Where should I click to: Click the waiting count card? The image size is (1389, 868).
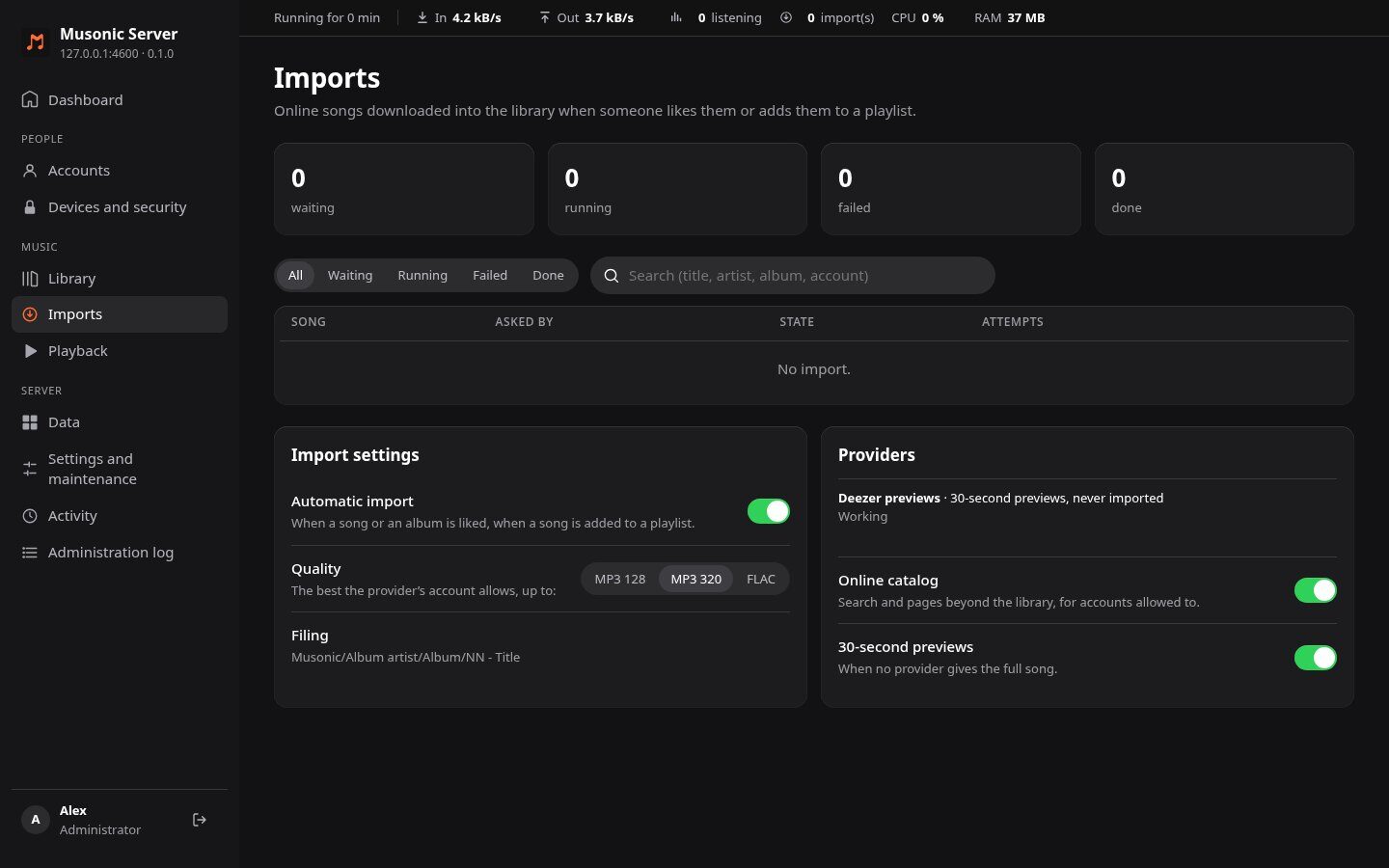[x=404, y=189]
